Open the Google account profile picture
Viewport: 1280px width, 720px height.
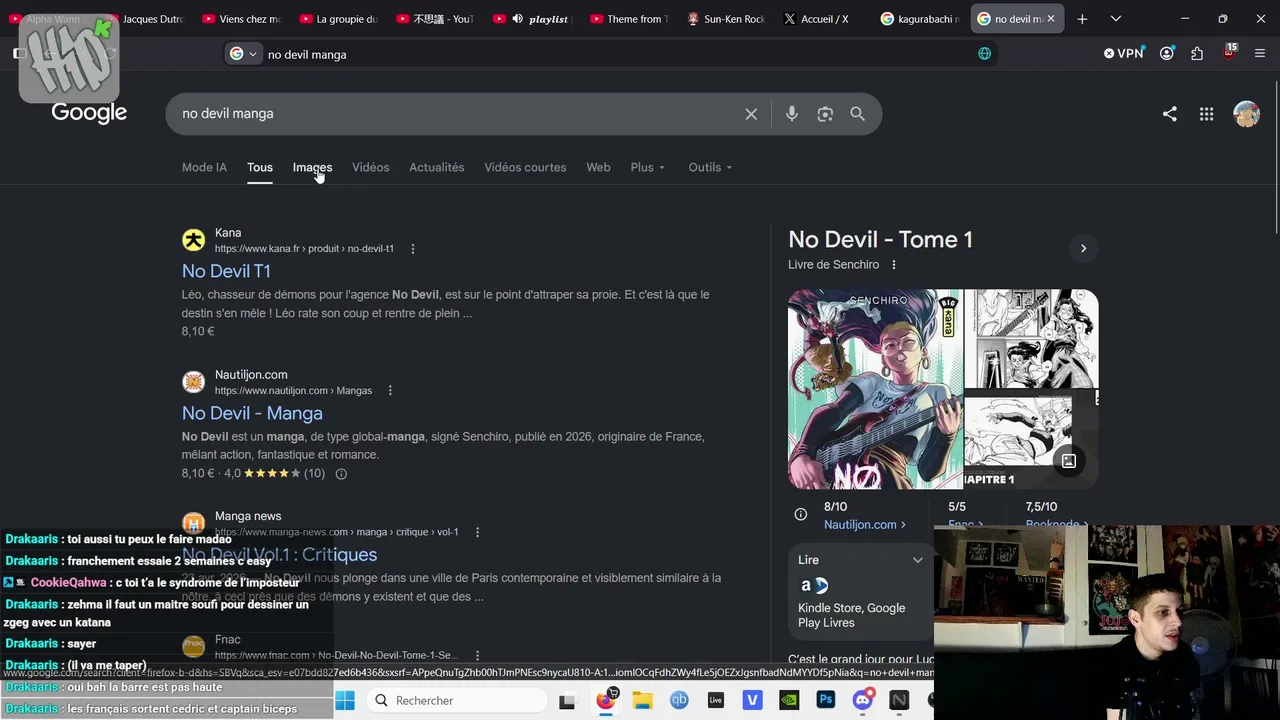coord(1246,114)
